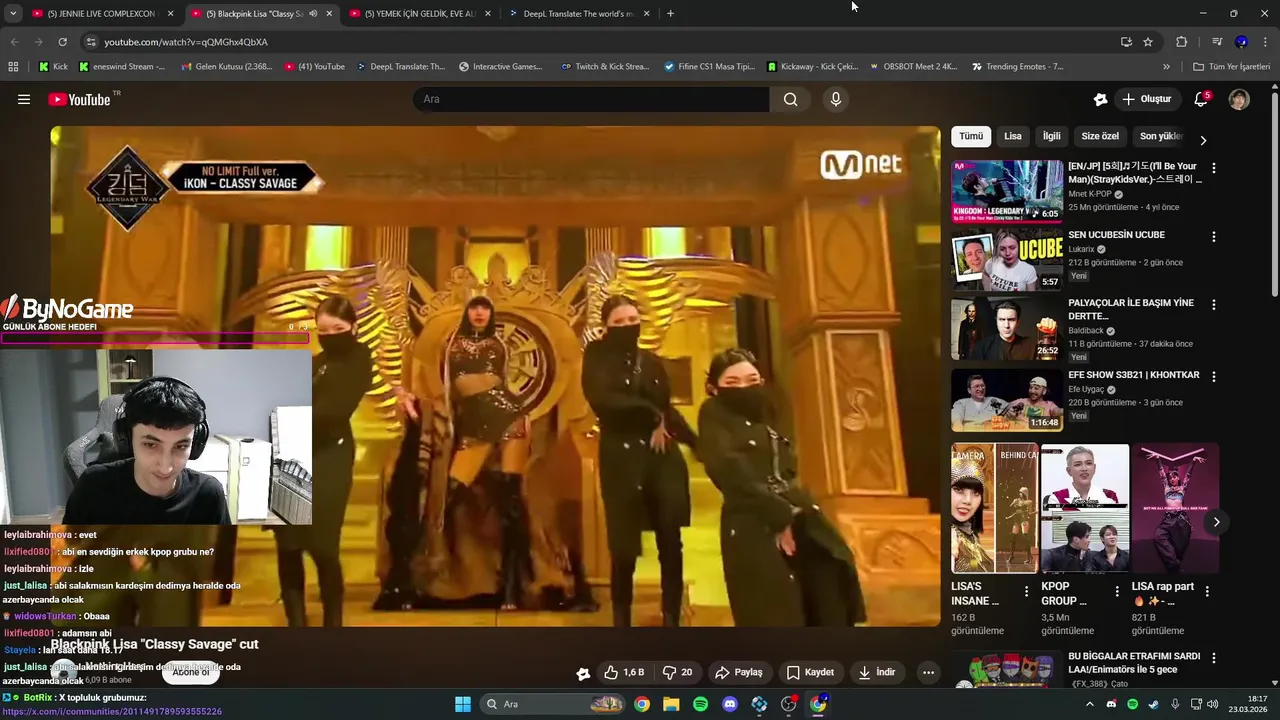Open the Kick bookmark
The height and width of the screenshot is (720, 1280).
(x=53, y=67)
